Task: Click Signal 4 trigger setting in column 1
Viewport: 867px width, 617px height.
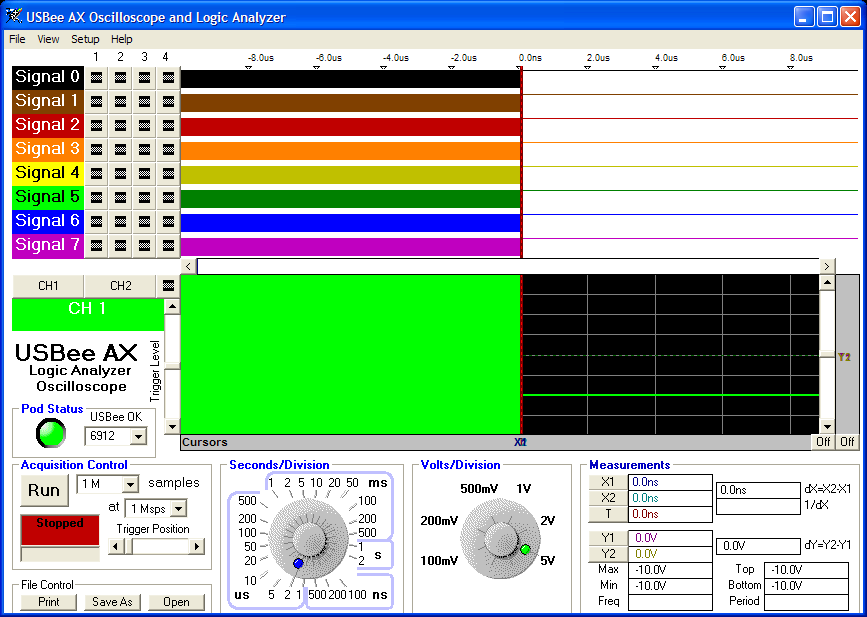Action: [96, 174]
